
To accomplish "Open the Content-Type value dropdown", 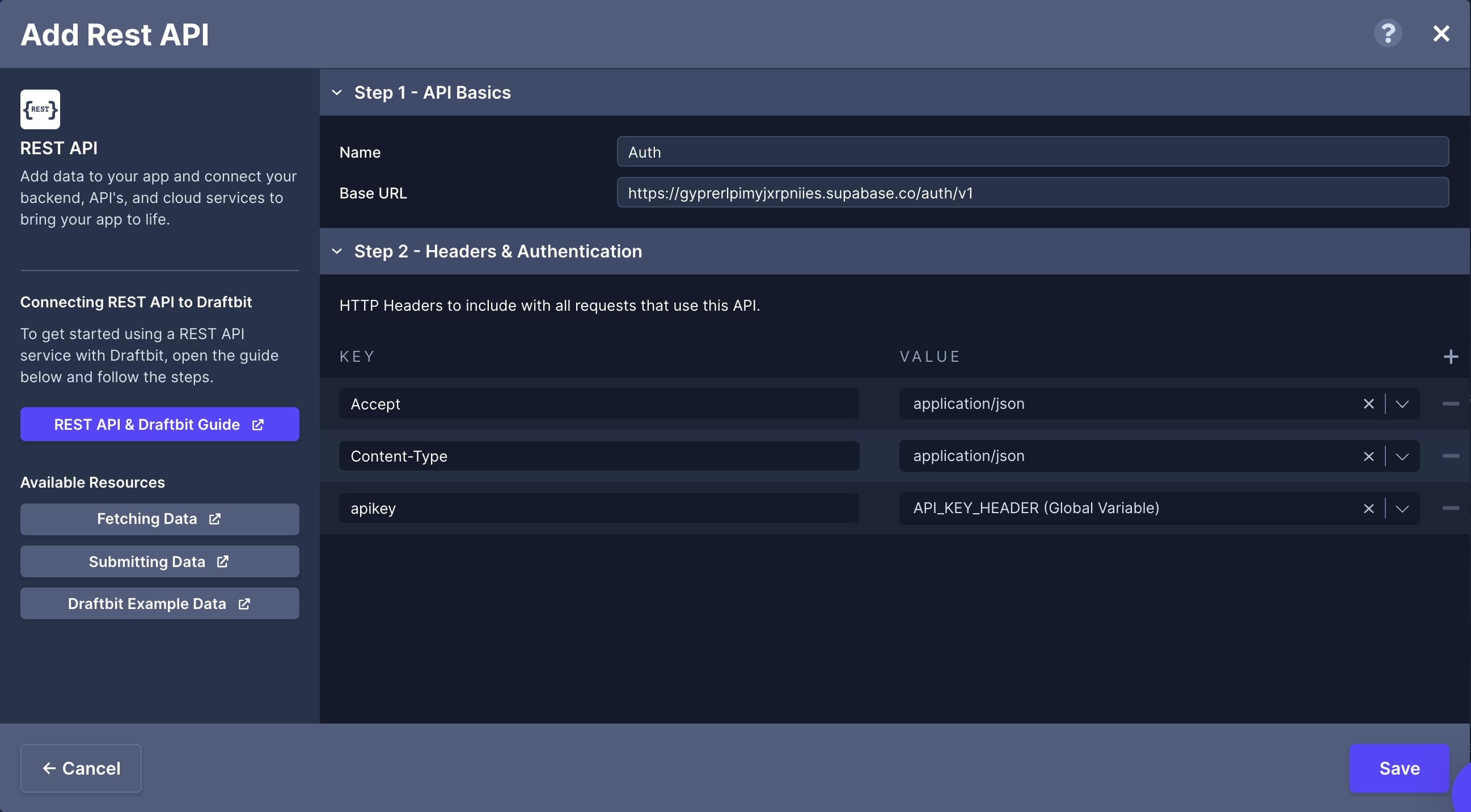I will (1402, 456).
